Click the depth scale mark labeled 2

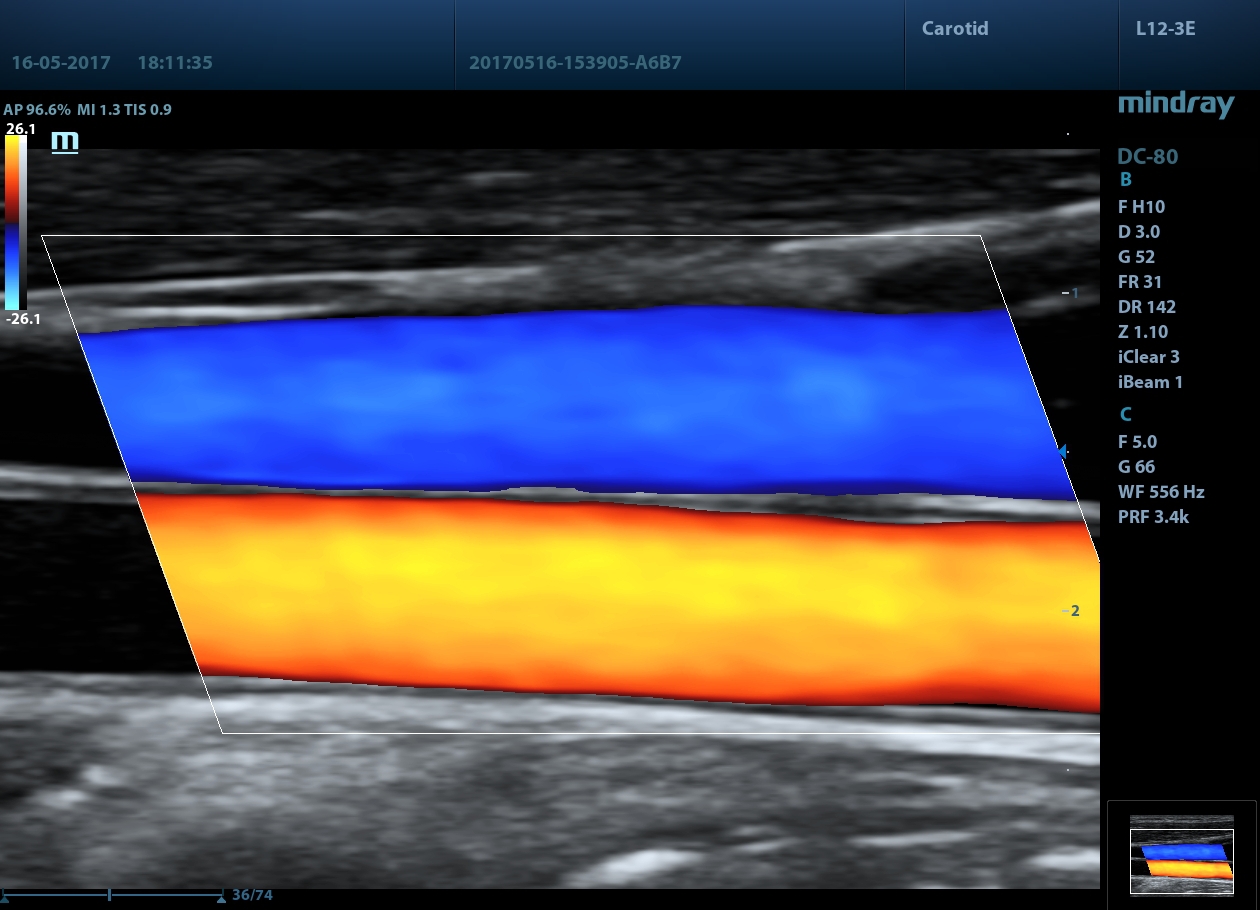tap(1072, 611)
